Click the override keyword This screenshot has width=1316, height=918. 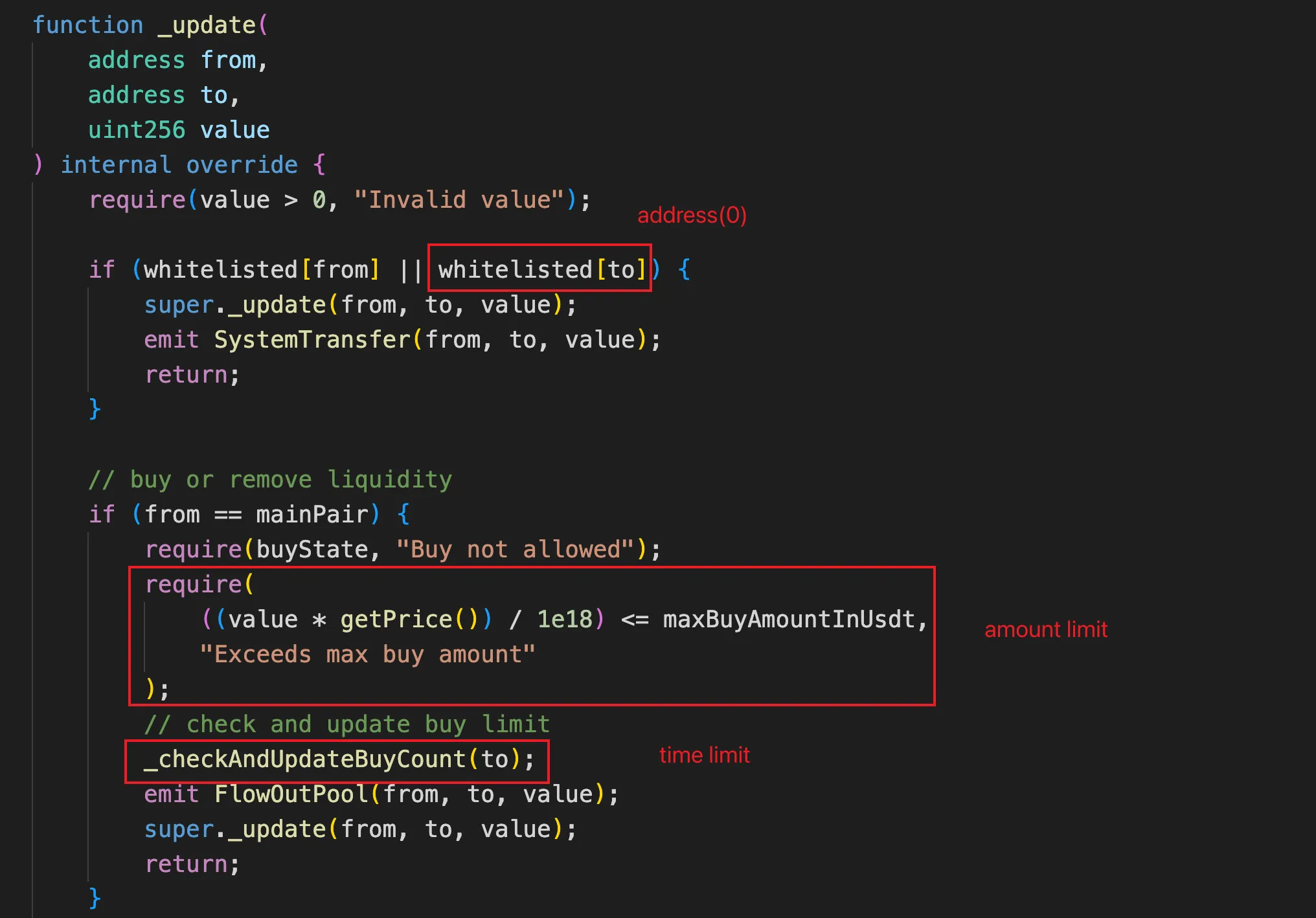click(242, 165)
